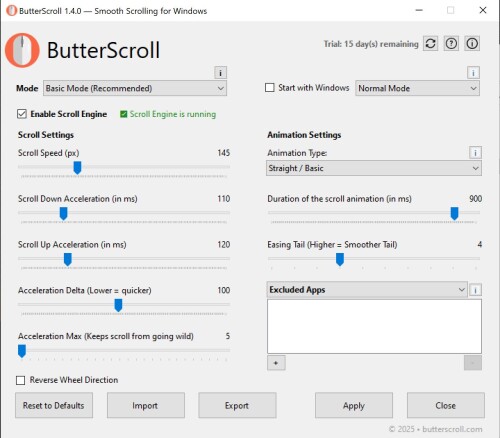500x438 pixels.
Task: Click the refresh trial status icon
Action: pyautogui.click(x=431, y=44)
